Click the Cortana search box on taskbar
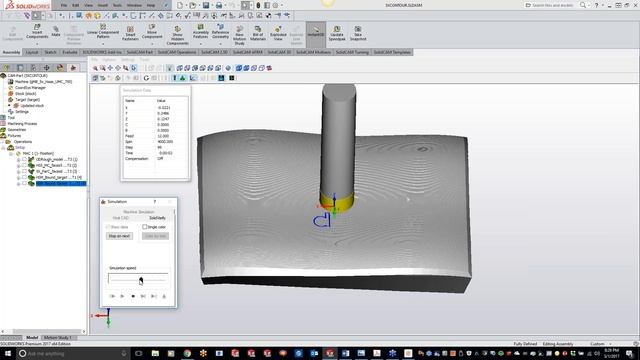 pos(73,353)
